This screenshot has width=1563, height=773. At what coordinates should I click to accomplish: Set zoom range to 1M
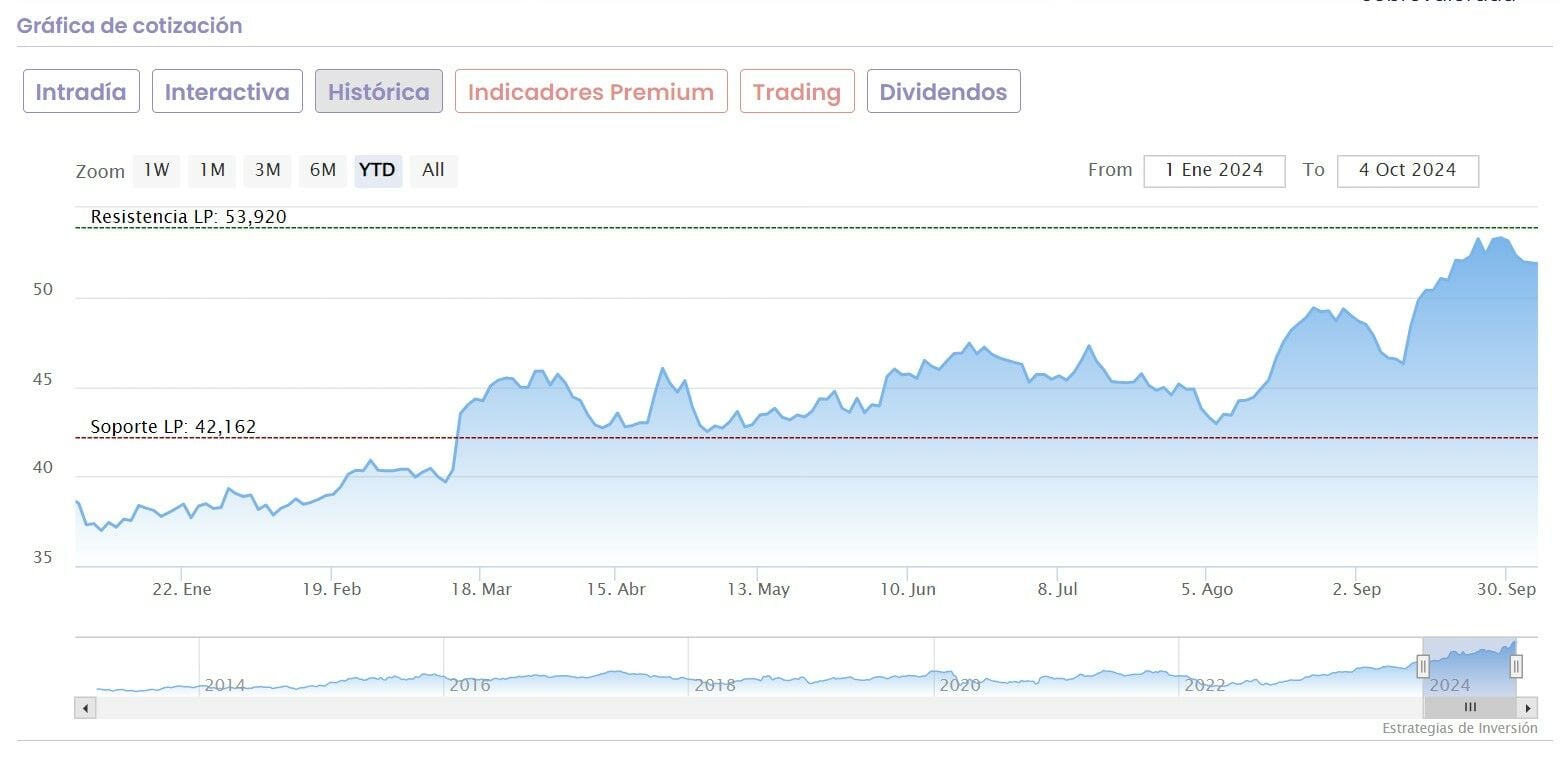click(212, 170)
